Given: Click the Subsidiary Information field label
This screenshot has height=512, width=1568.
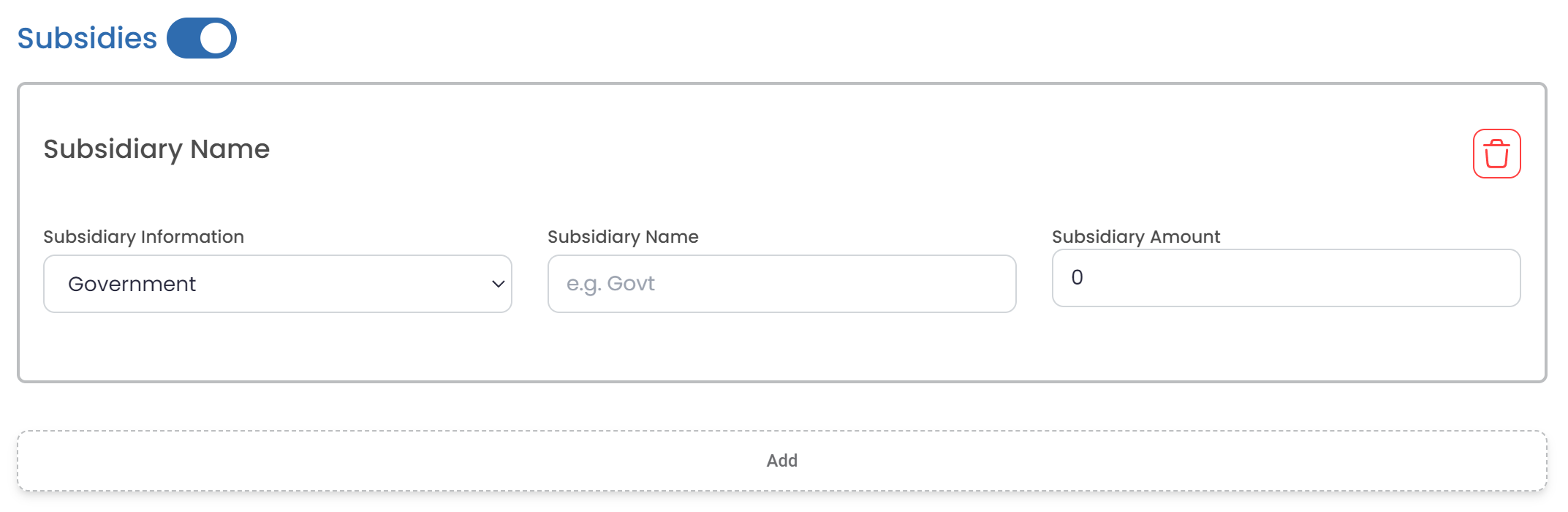Looking at the screenshot, I should [x=143, y=237].
